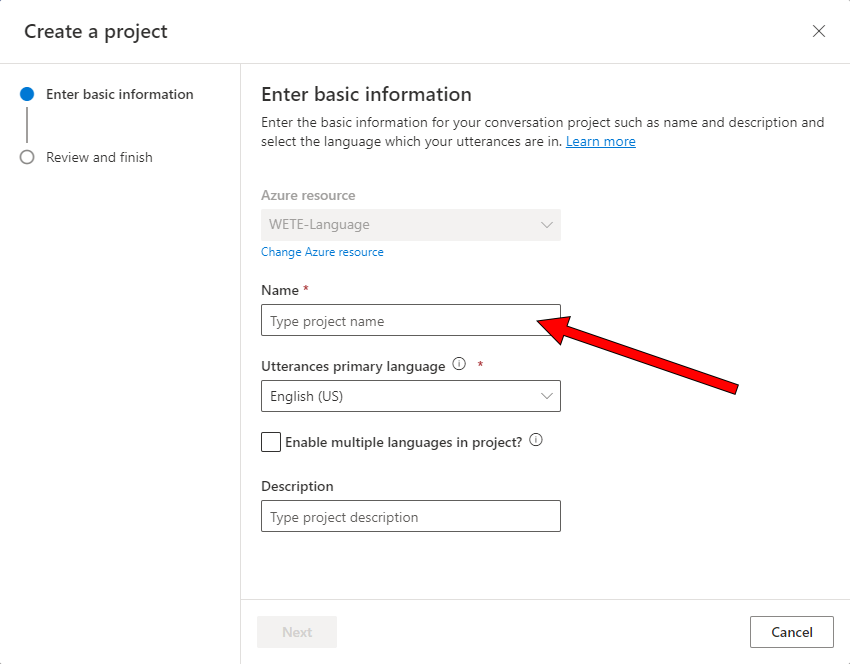Close the Create a project dialog
Screen dimensions: 850x664
click(x=819, y=31)
